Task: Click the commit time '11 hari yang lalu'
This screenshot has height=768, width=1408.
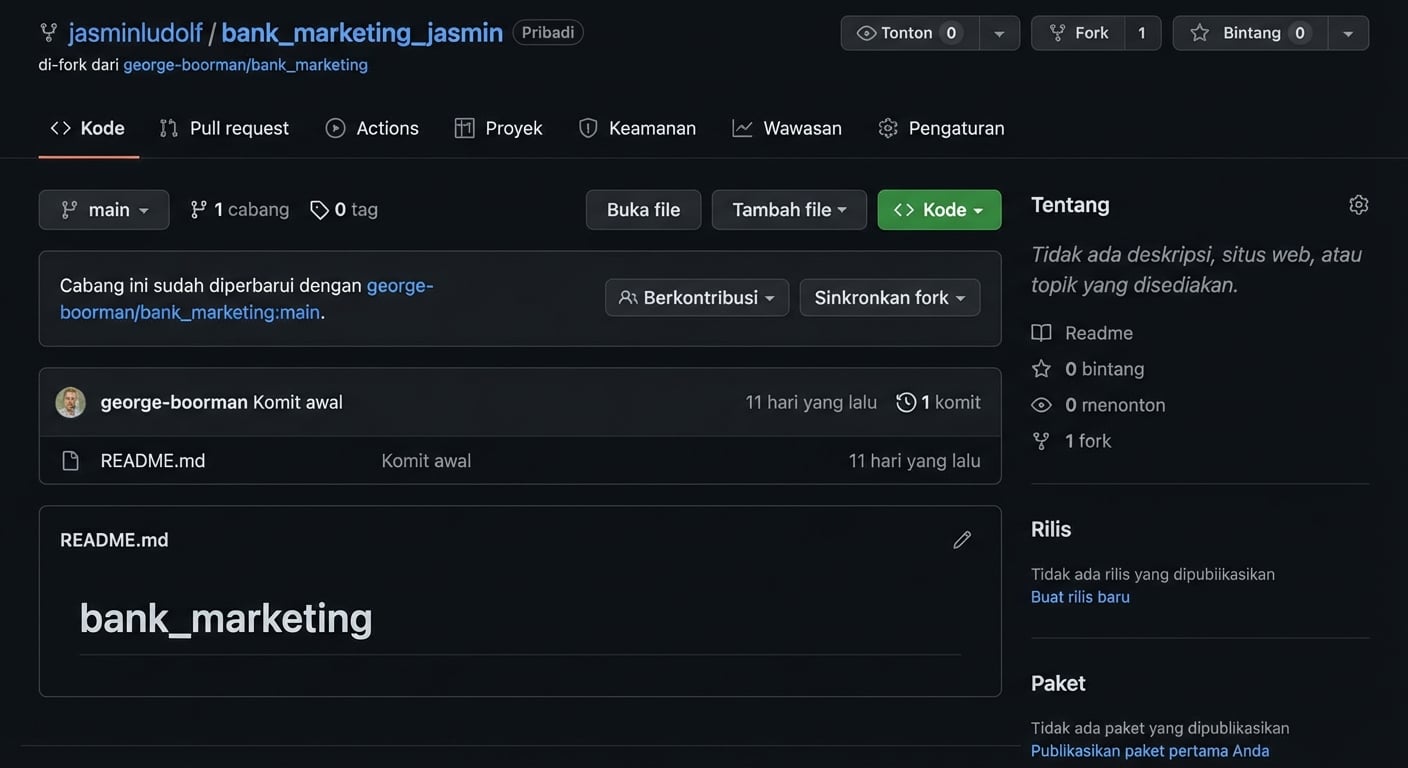Action: coord(811,402)
